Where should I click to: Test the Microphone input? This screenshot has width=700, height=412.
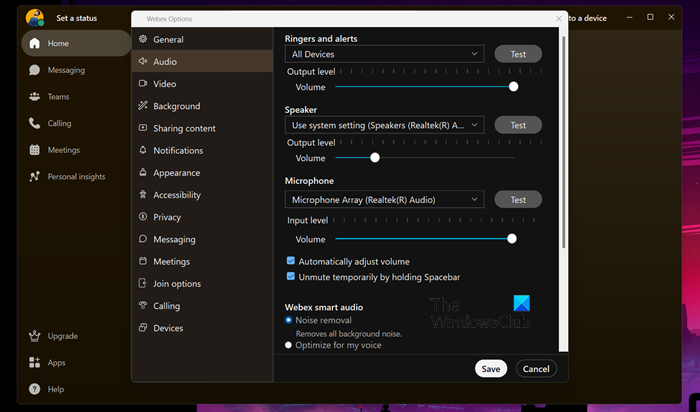point(518,200)
